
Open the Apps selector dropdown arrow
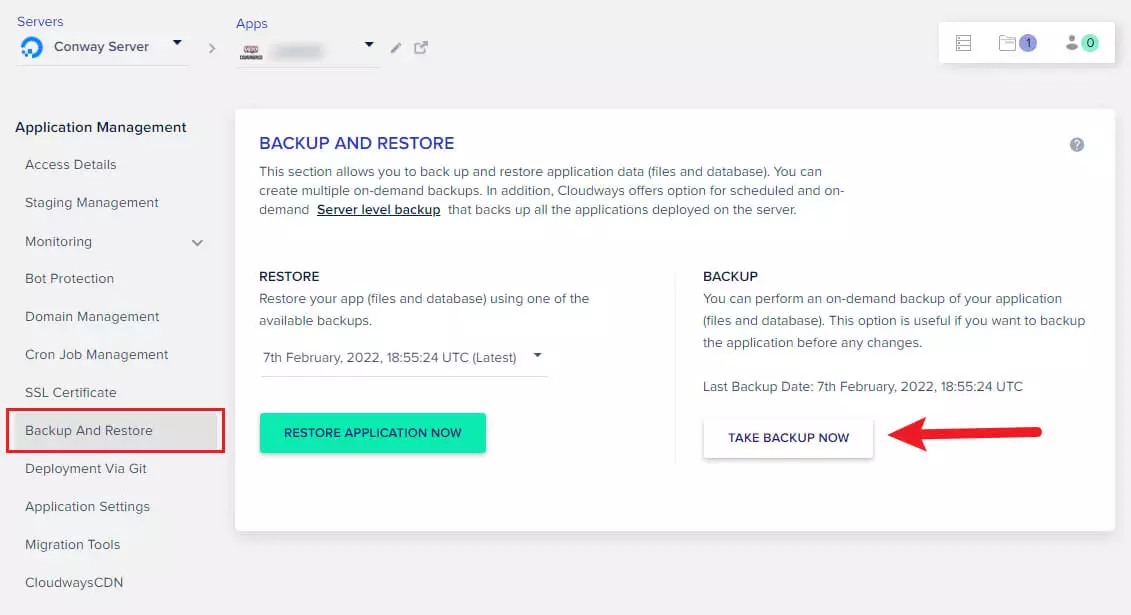369,45
